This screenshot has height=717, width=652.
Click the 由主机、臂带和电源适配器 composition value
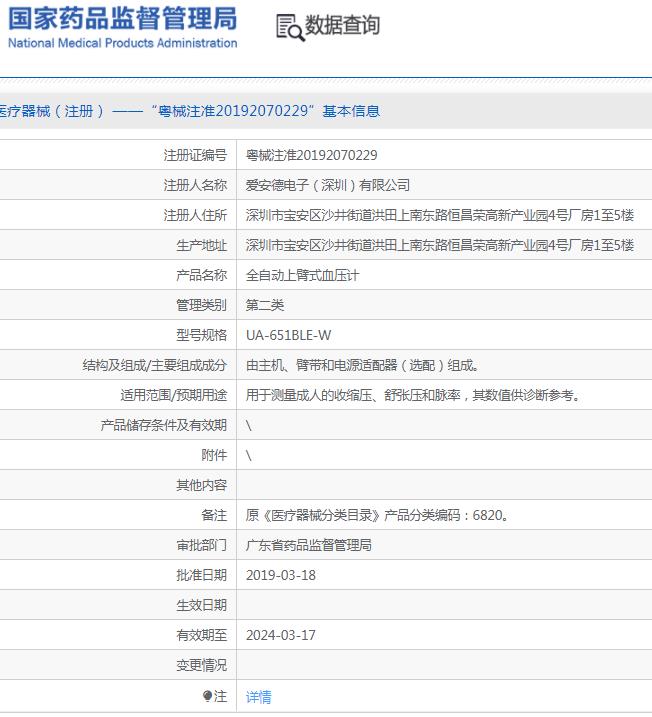tap(363, 365)
